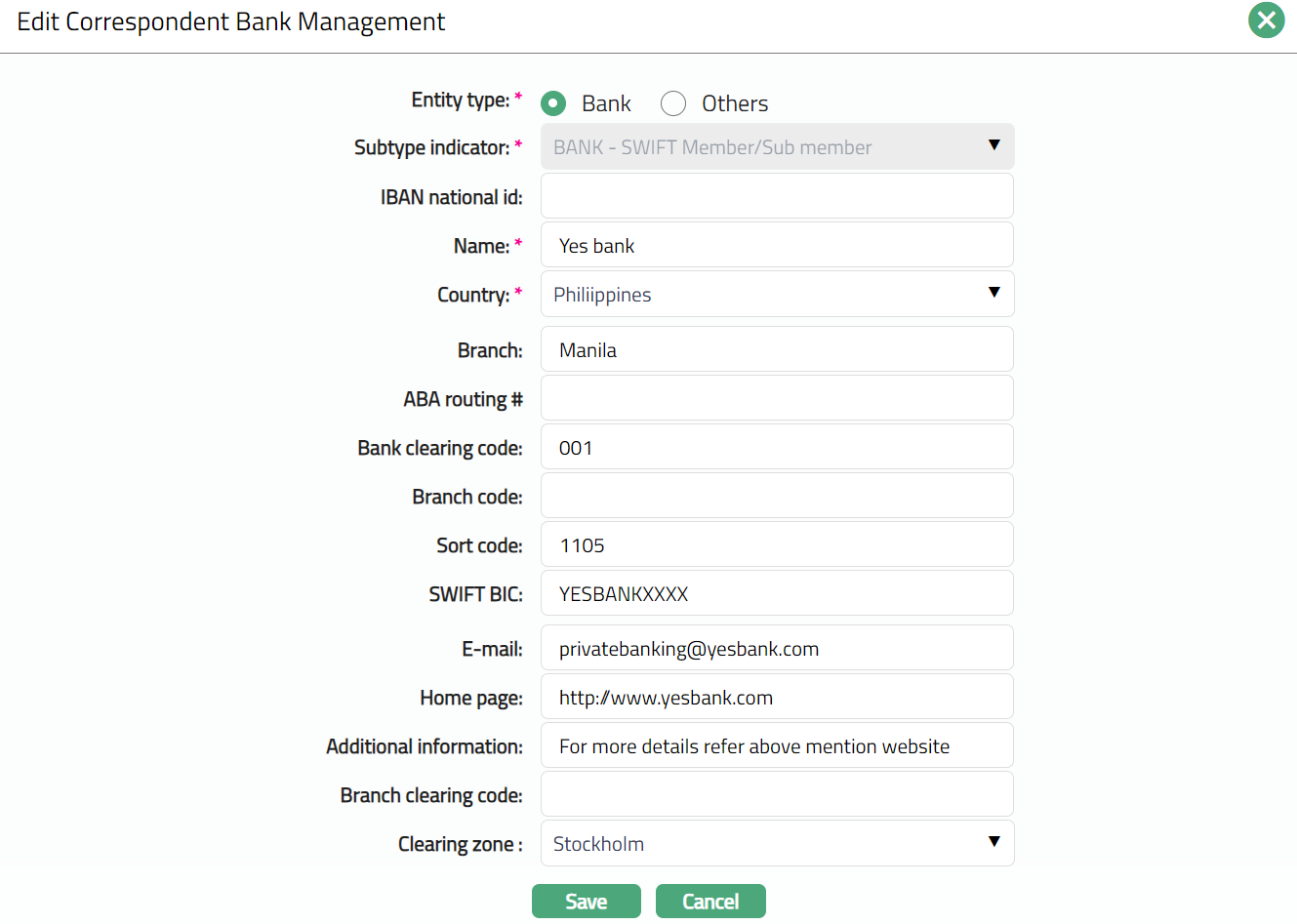Edit the E-mail address field

777,649
